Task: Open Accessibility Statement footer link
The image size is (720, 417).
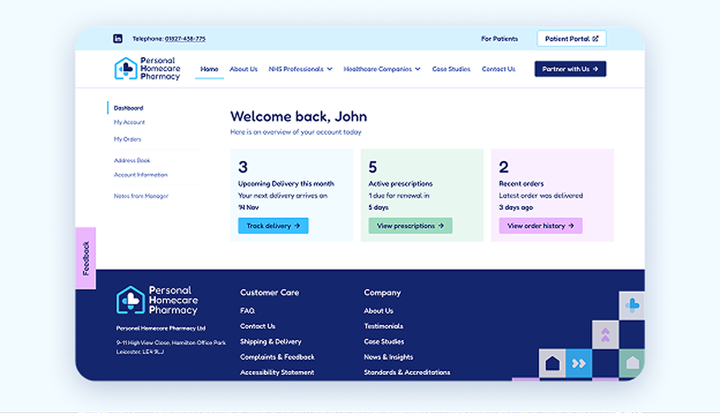Action: [x=277, y=372]
